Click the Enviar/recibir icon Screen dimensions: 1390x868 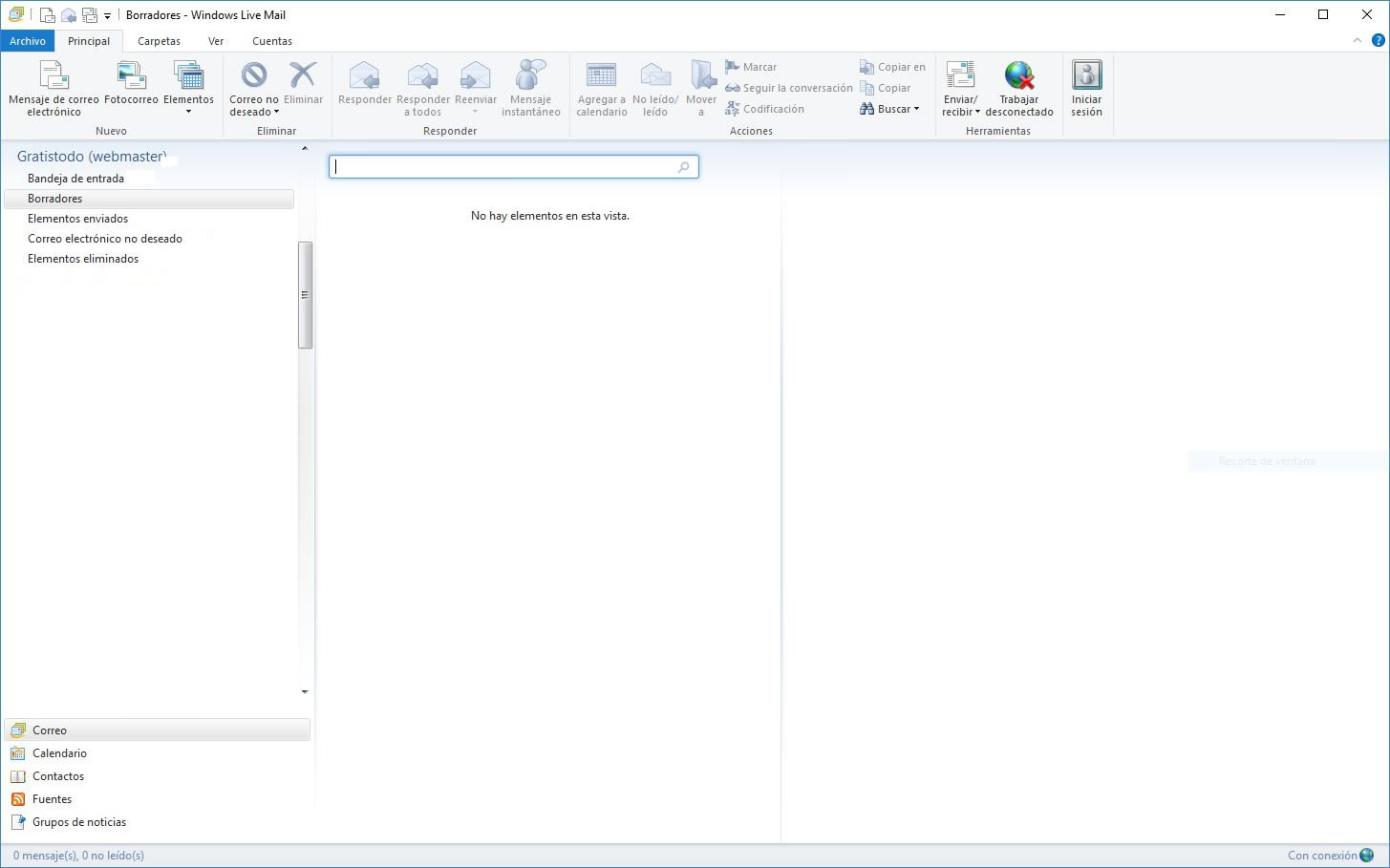point(960,75)
